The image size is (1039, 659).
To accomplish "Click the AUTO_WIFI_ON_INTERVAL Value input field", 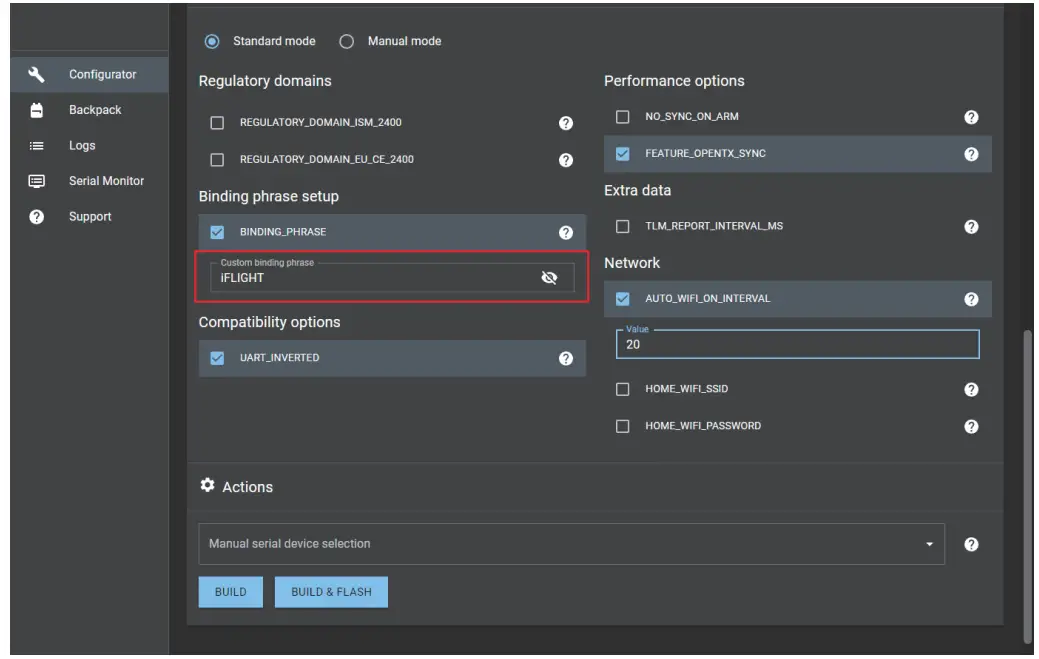I will coord(797,345).
